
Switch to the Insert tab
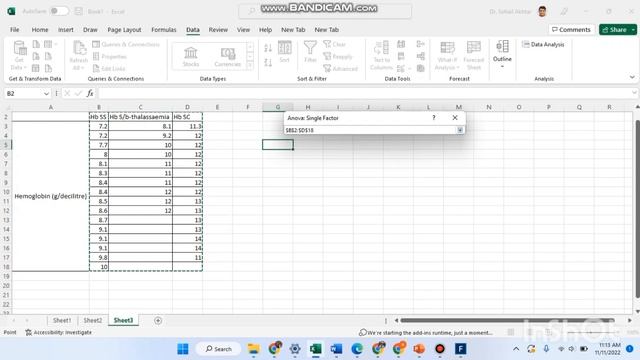tap(65, 30)
